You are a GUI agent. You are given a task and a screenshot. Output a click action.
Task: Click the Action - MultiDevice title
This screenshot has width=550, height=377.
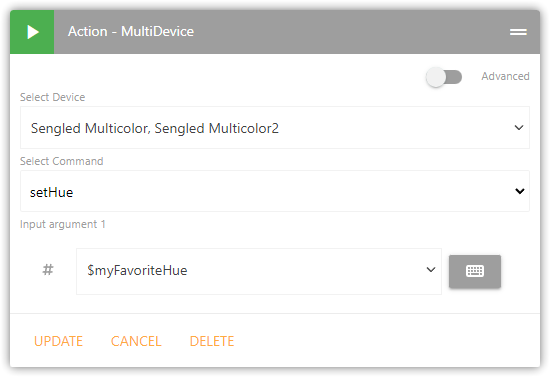click(x=131, y=32)
